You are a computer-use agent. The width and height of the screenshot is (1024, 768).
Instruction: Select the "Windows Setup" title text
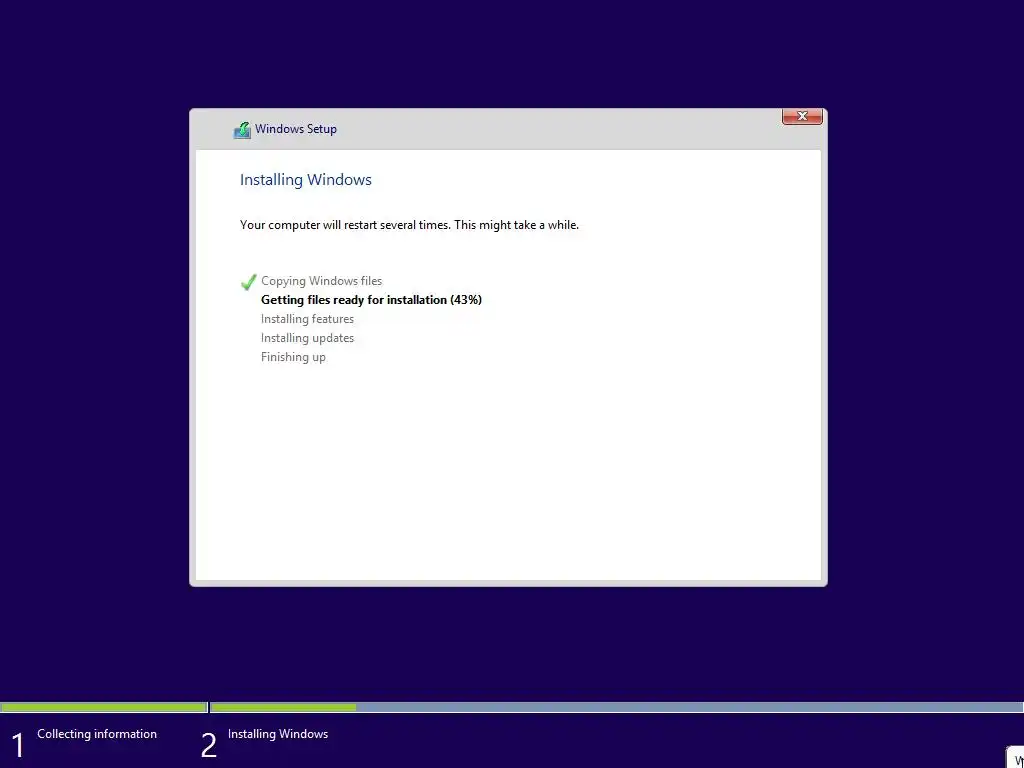point(296,129)
